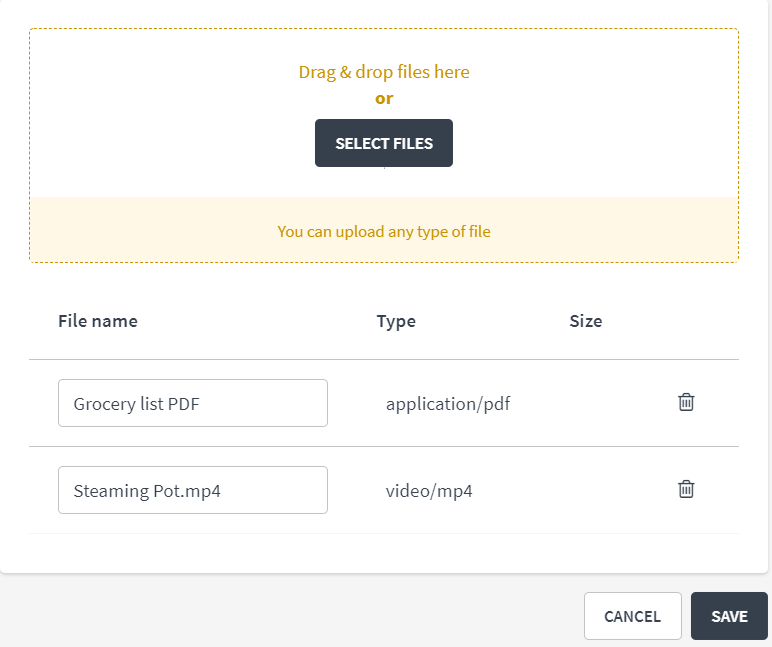Click the 'or' label in the drop zone
This screenshot has height=647, width=772.
click(384, 98)
